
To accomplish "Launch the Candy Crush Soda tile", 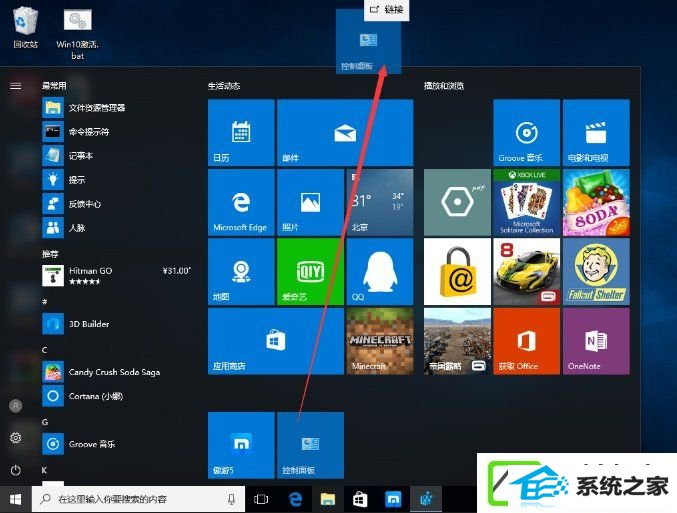I will click(x=596, y=202).
